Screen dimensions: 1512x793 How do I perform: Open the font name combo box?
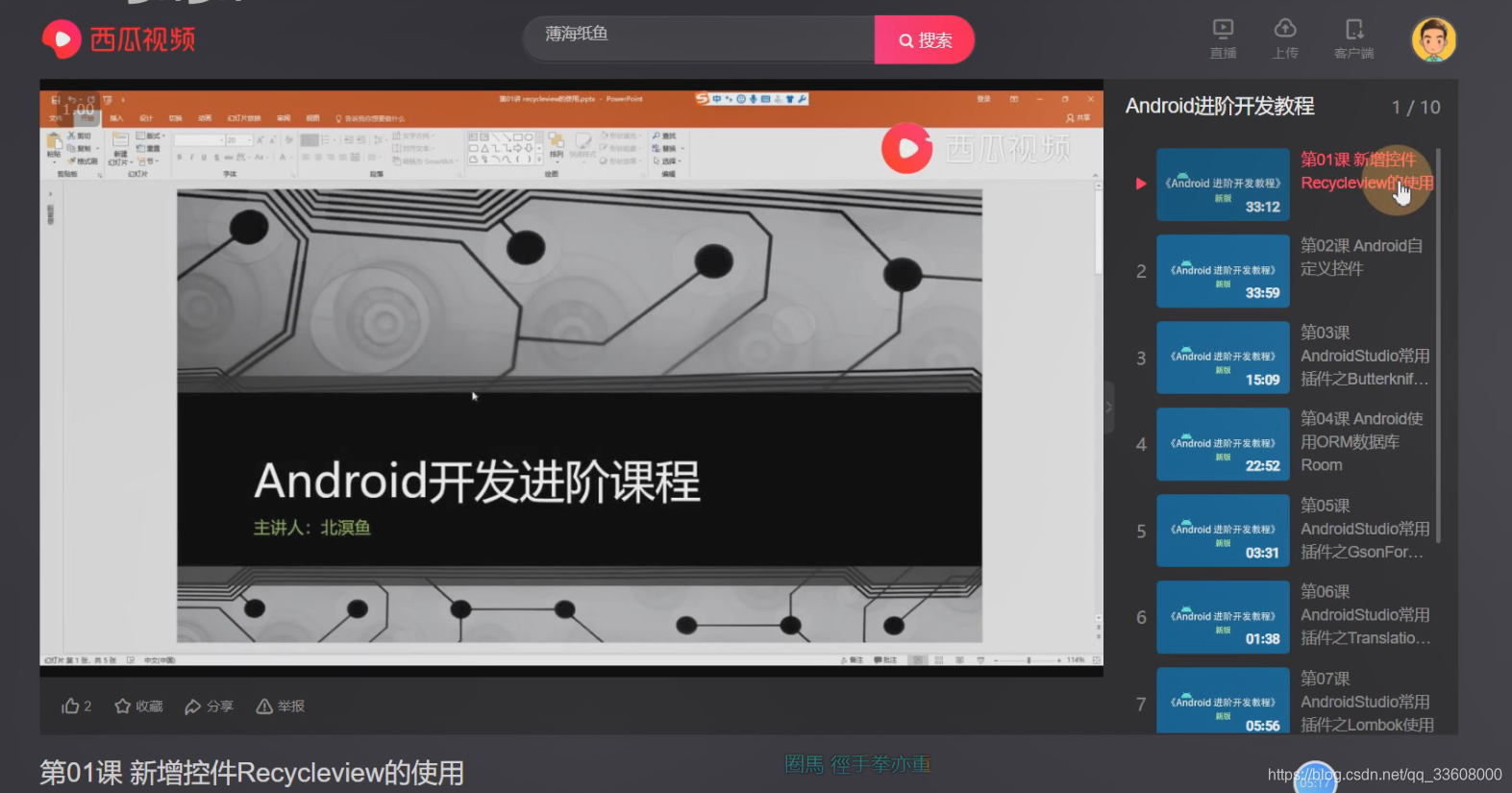pos(200,140)
